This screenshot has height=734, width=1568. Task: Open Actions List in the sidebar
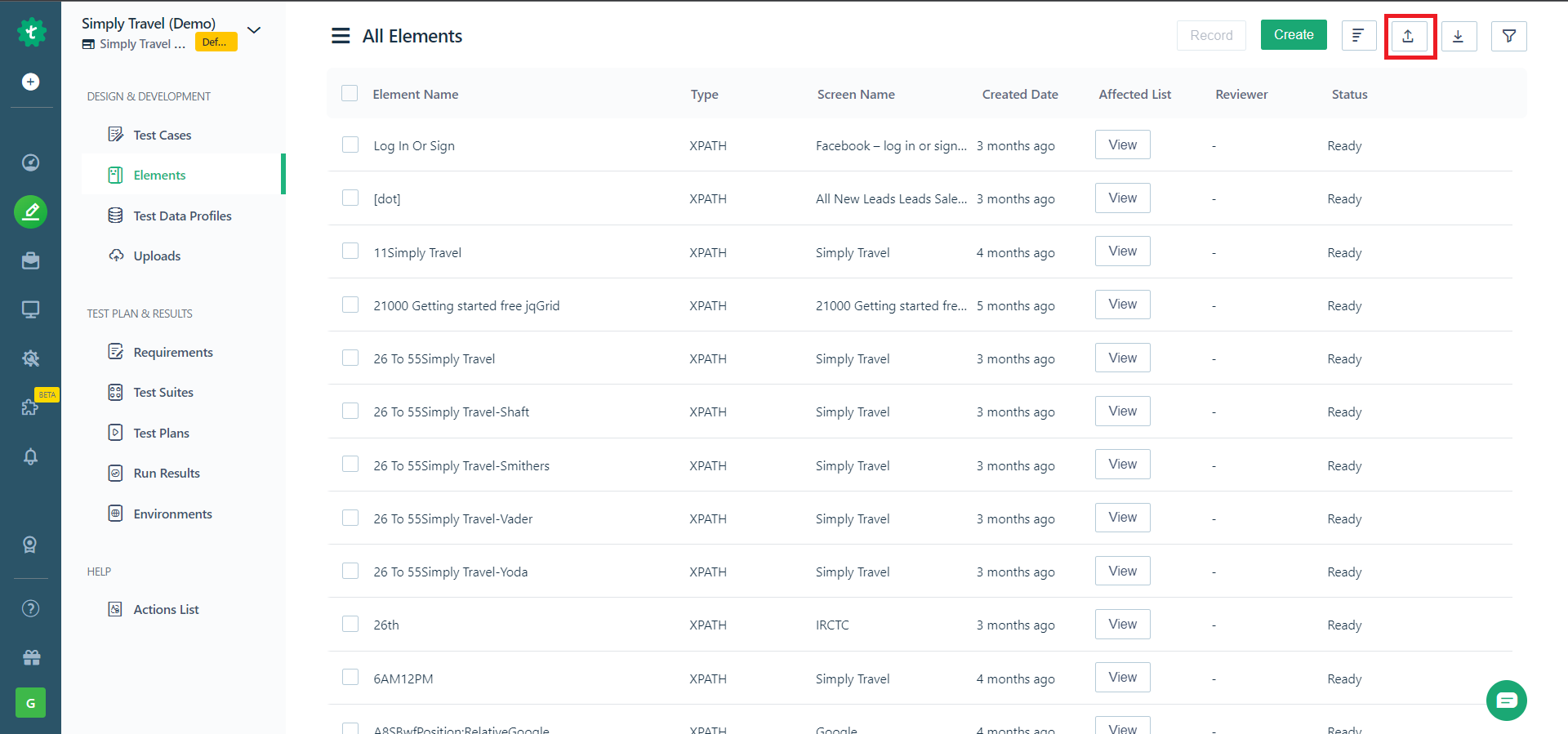tap(167, 610)
